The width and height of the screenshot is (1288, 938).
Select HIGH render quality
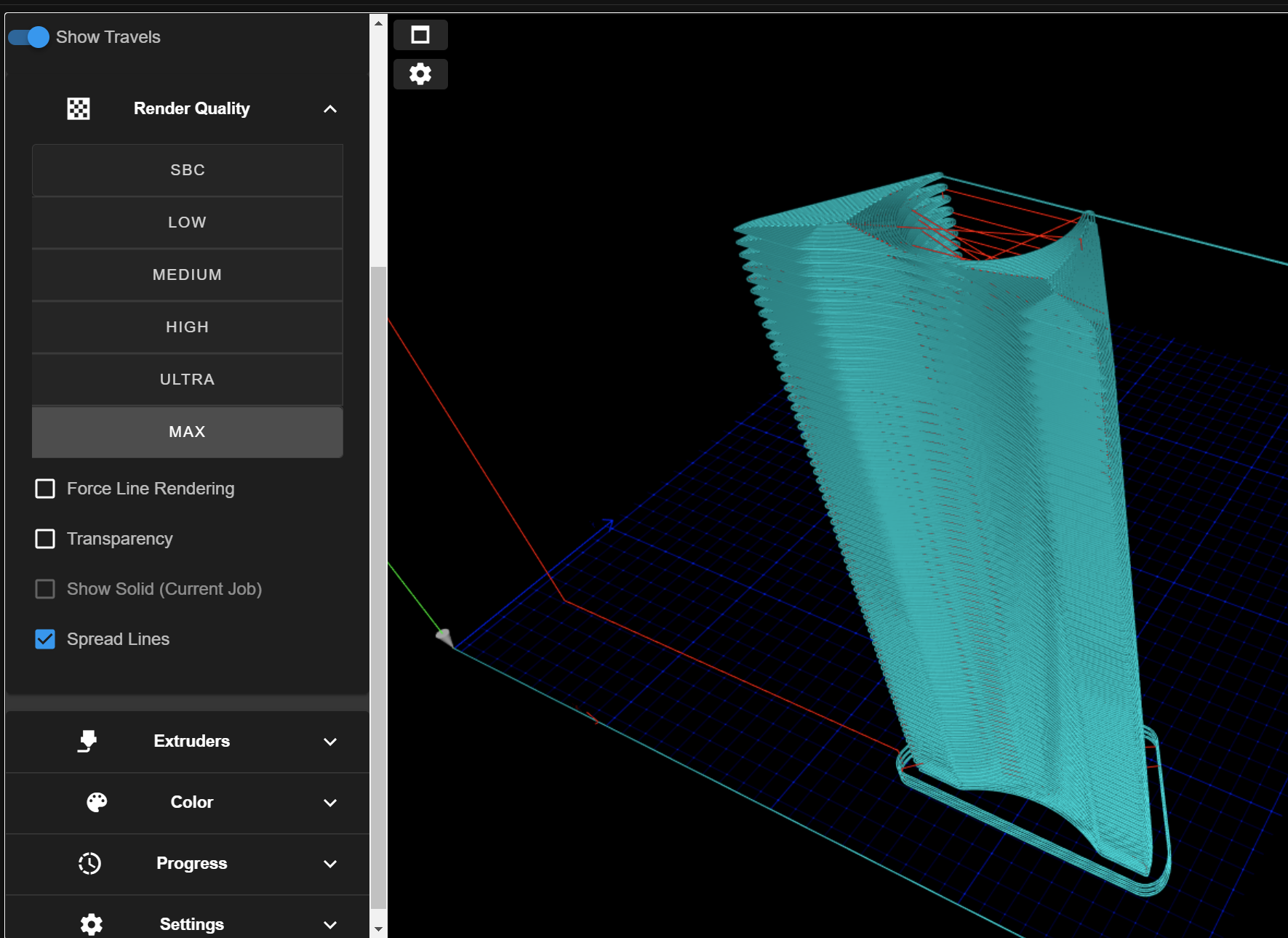pos(188,327)
